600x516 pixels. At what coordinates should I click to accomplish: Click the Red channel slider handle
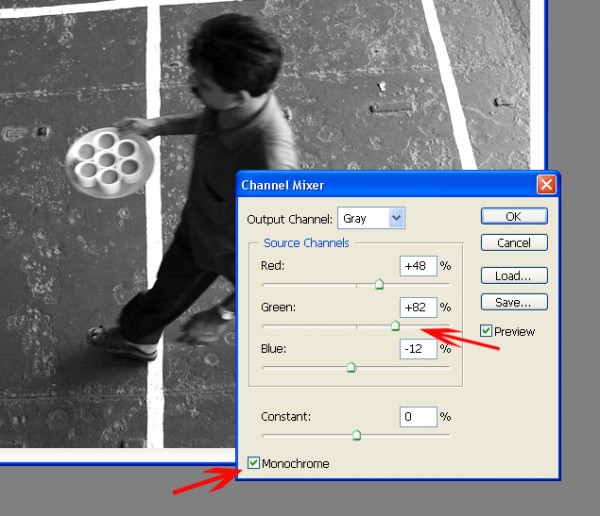379,285
